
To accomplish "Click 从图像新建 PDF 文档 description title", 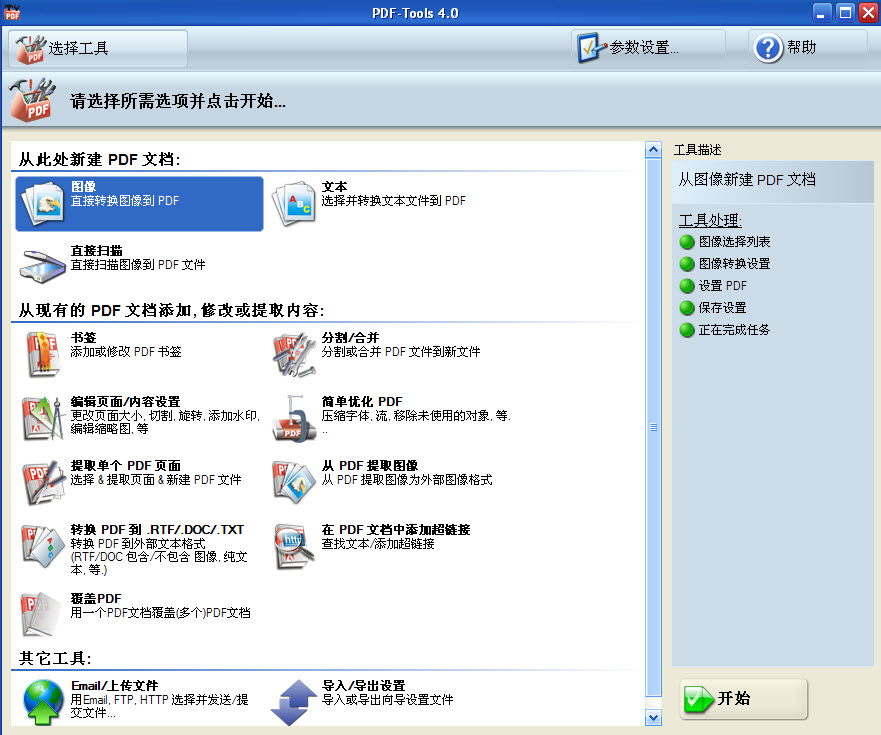I will (x=747, y=180).
